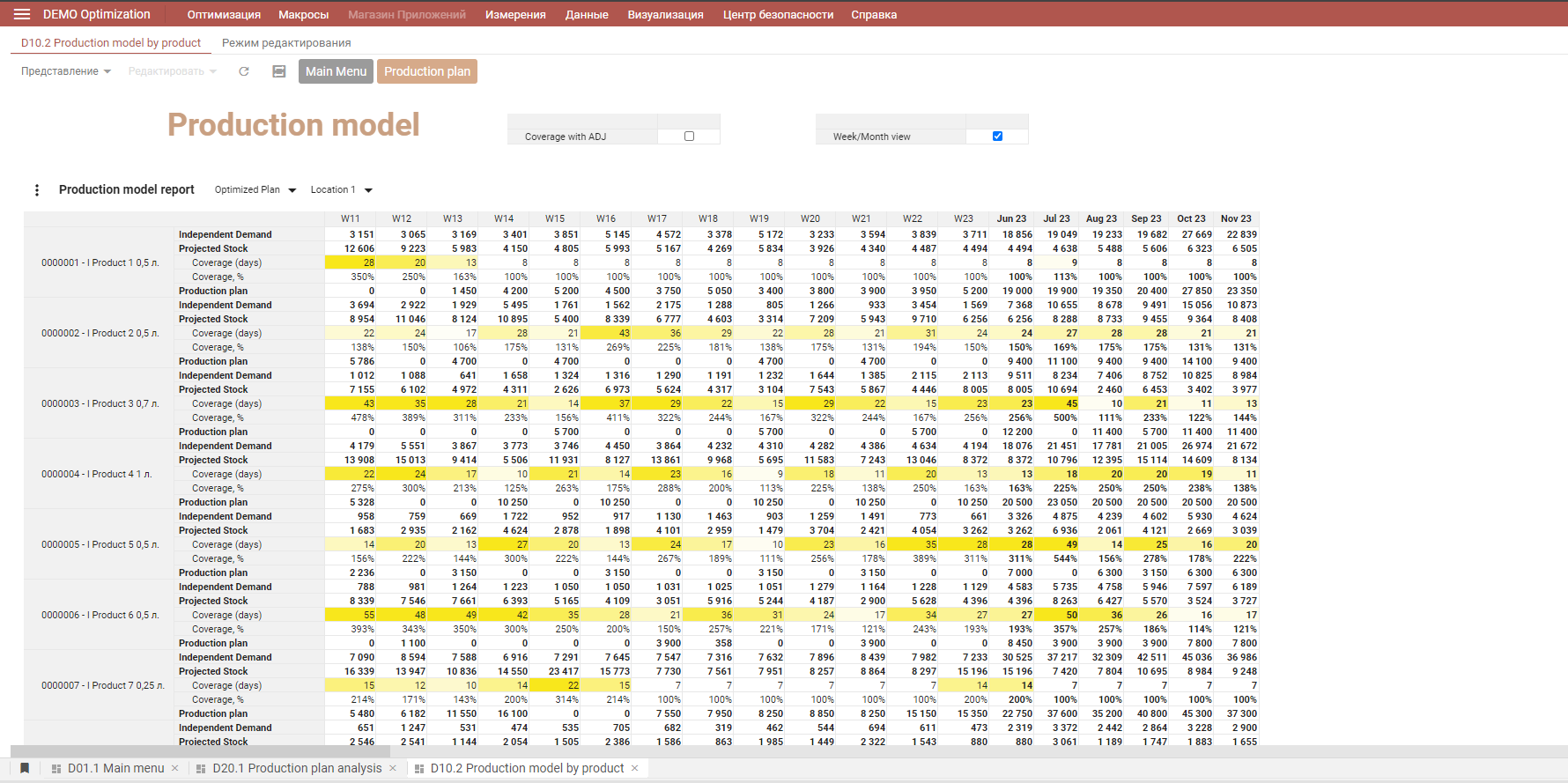Enable the Coverage with ADJ checkbox
The width and height of the screenshot is (1568, 783).
click(x=689, y=137)
